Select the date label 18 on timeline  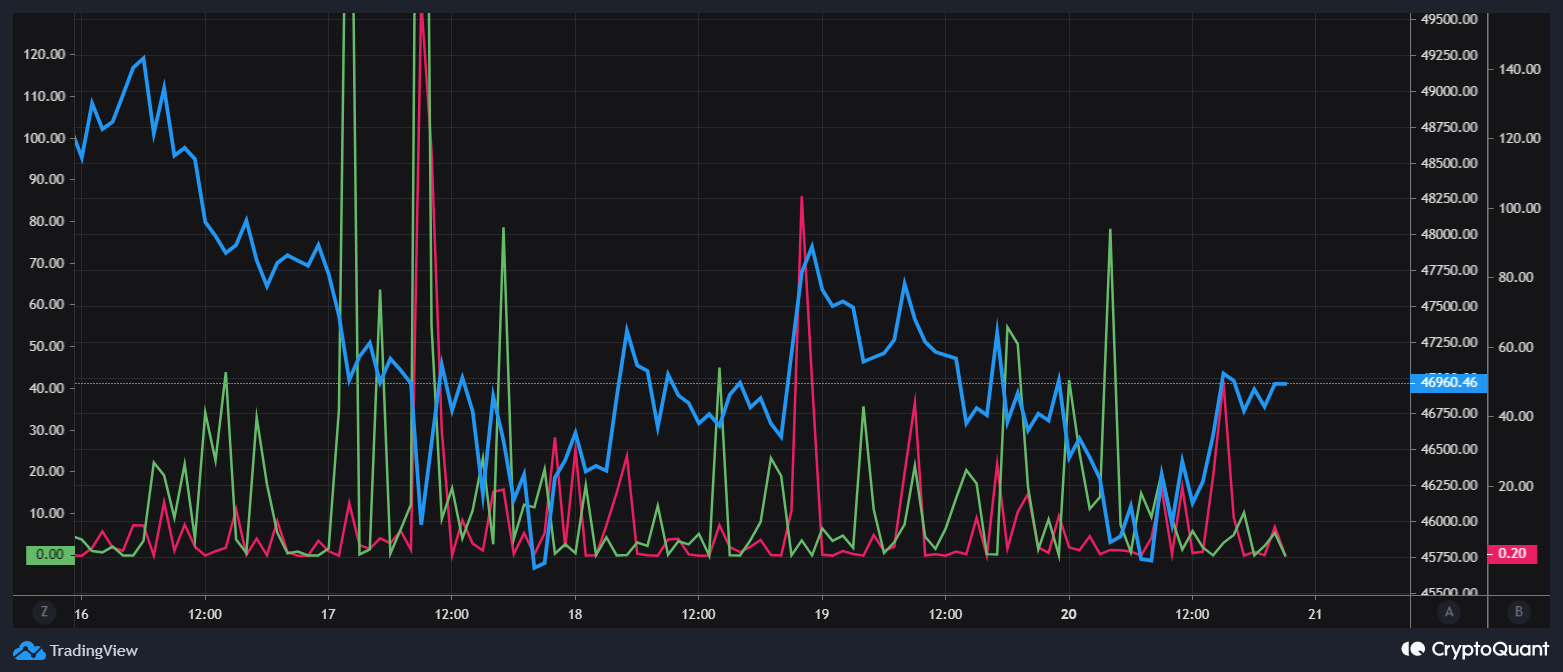coord(575,615)
